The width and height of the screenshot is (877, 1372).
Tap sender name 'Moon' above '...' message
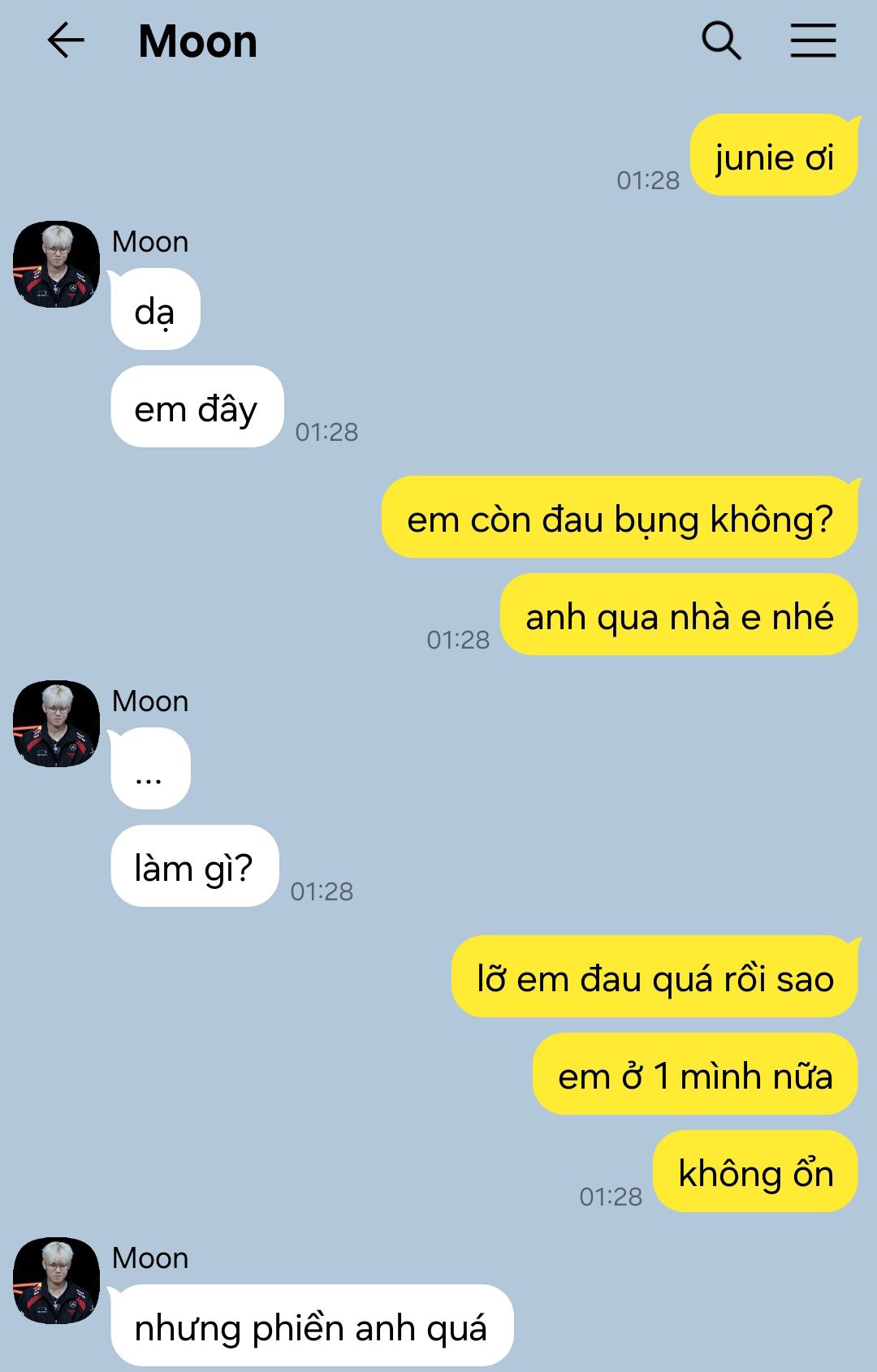pos(150,701)
